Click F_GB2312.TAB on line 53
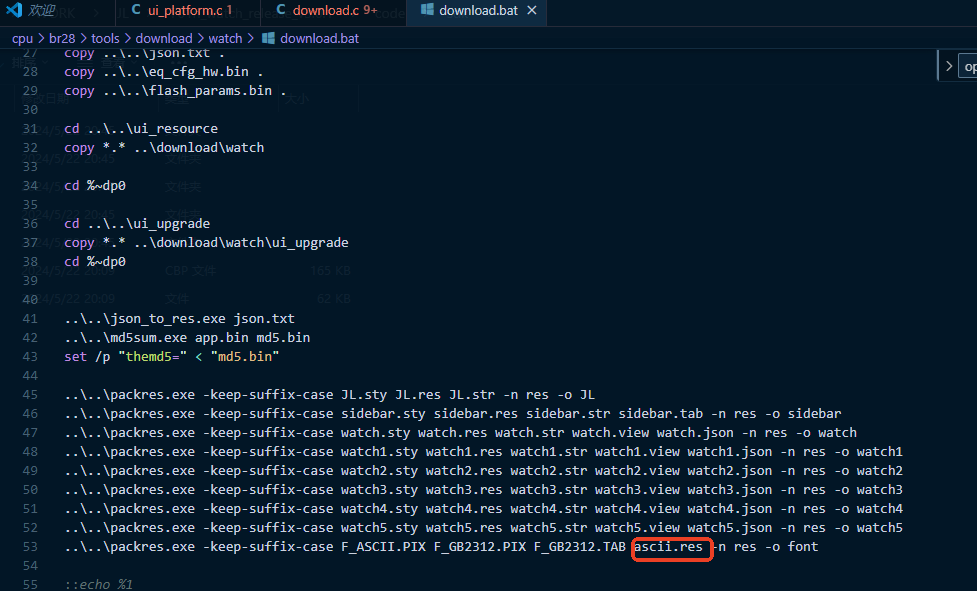Viewport: 977px width, 591px height. click(579, 547)
